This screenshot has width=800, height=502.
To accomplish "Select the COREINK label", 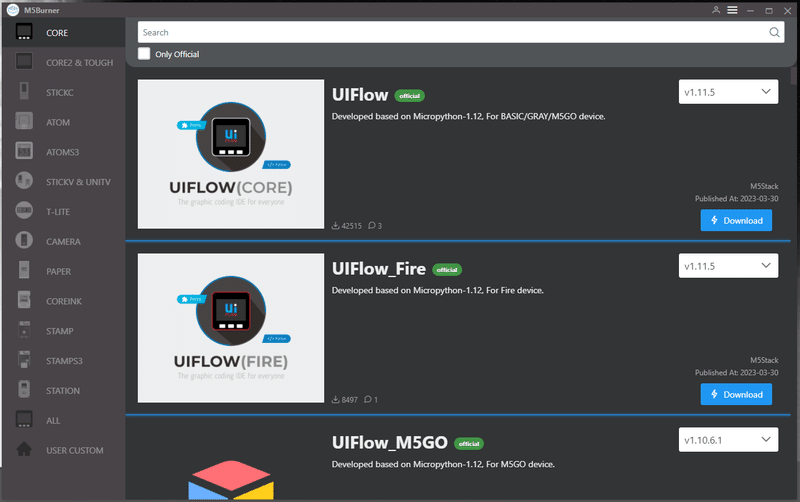I will pyautogui.click(x=64, y=302).
